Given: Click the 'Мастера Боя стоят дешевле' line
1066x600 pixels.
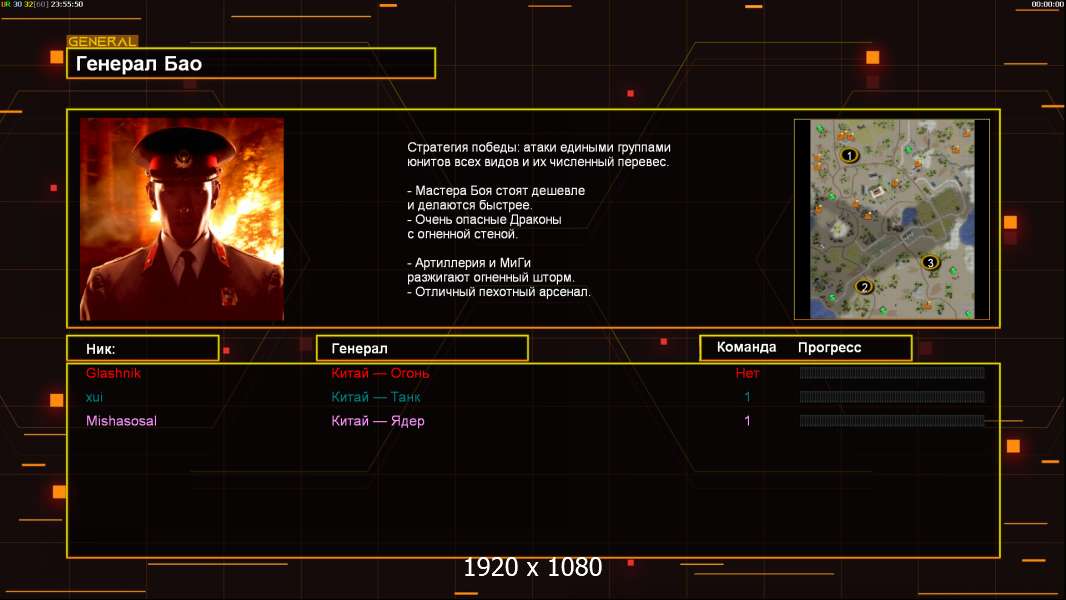Looking at the screenshot, I should pos(496,191).
